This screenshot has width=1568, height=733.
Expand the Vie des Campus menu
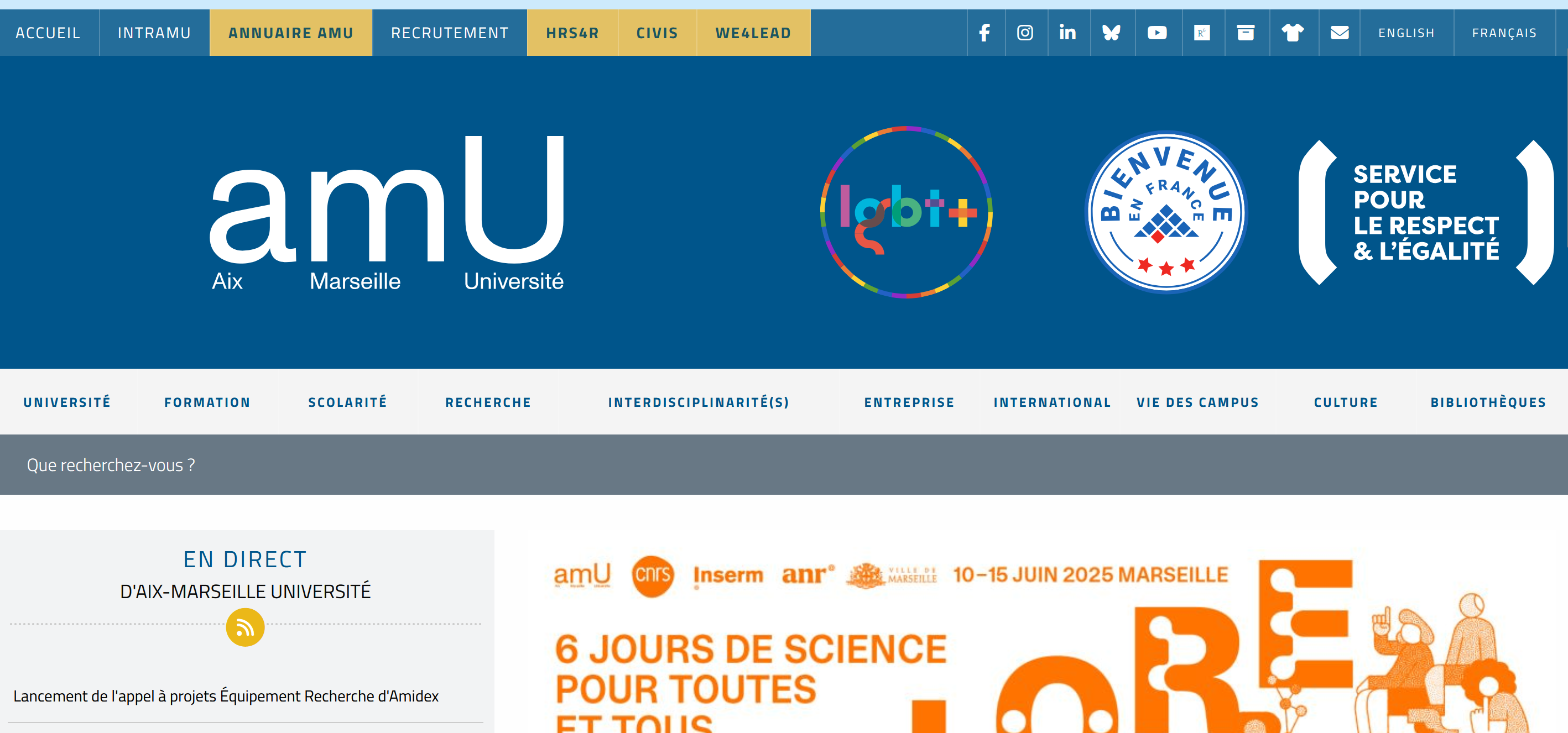click(x=1197, y=402)
